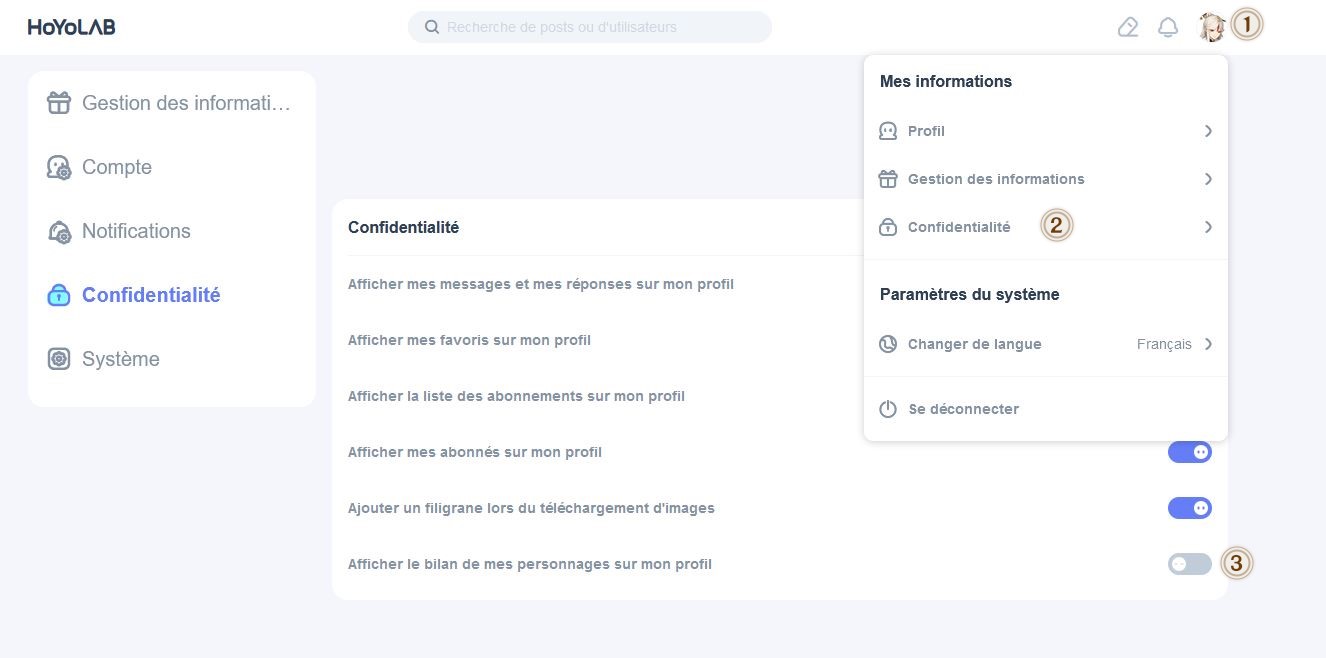Click the gift icon beside Gestion des informations sidebar

[x=59, y=103]
